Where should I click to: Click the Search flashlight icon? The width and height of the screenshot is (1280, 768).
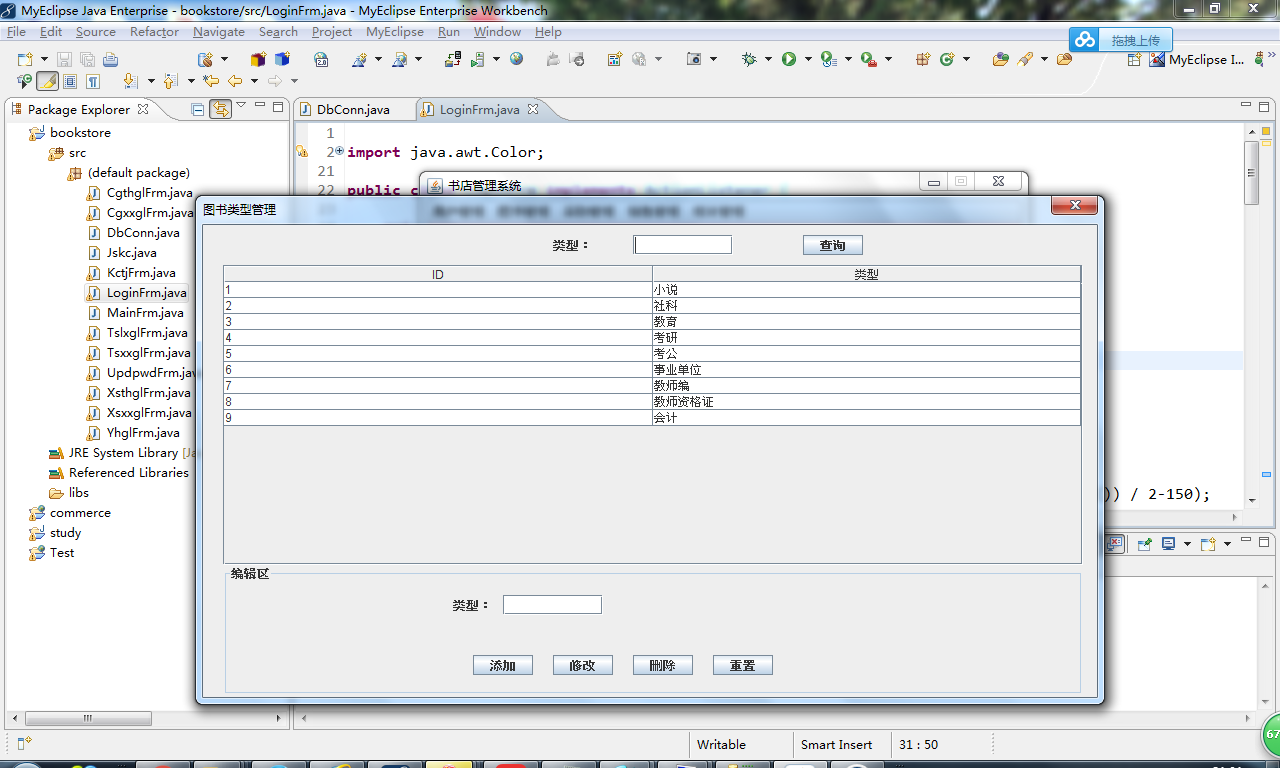pyautogui.click(x=1025, y=59)
